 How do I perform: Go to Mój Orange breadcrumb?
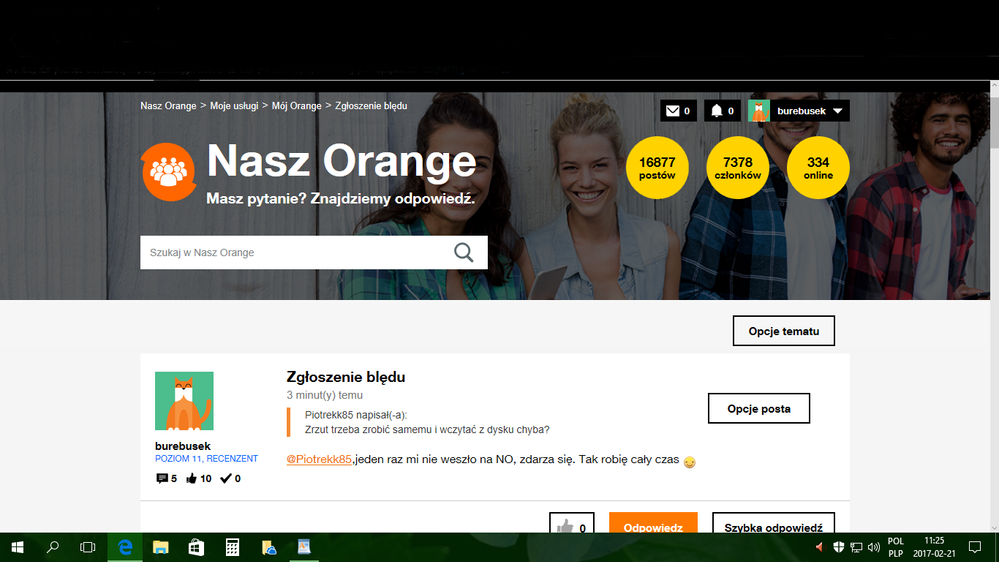pos(297,106)
